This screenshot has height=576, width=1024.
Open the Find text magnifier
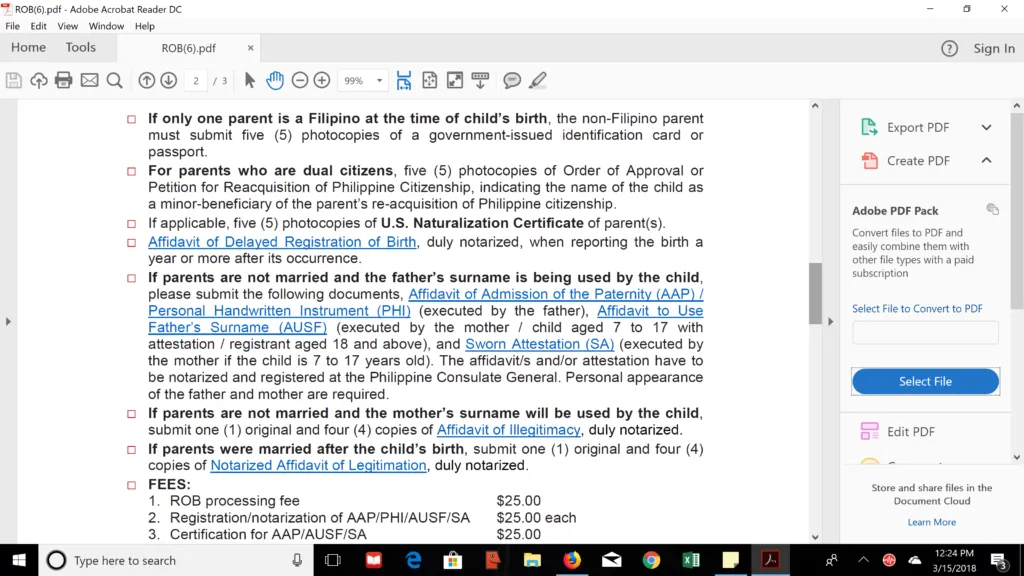pyautogui.click(x=114, y=80)
